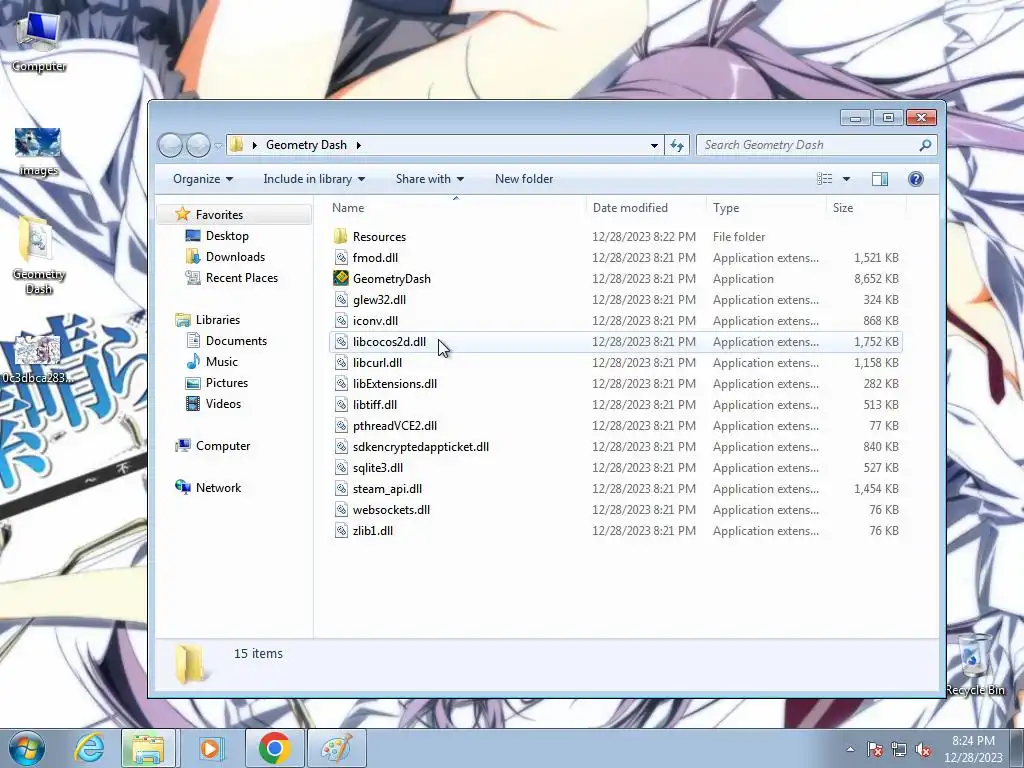Expand the arrow after Geometry Dash breadcrumb
Image resolution: width=1024 pixels, height=768 pixels.
359,145
